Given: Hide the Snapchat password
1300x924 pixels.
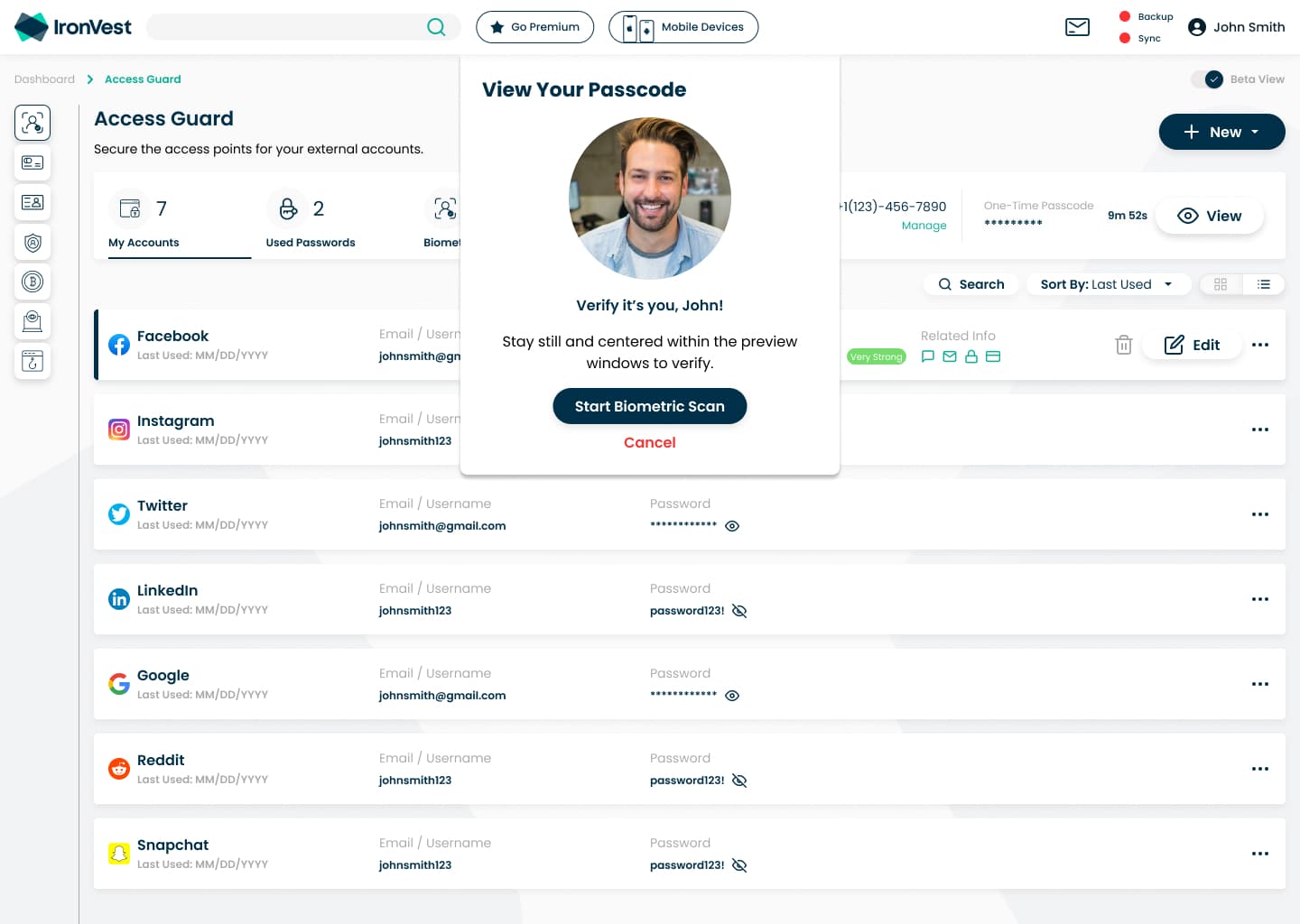Looking at the screenshot, I should [739, 865].
